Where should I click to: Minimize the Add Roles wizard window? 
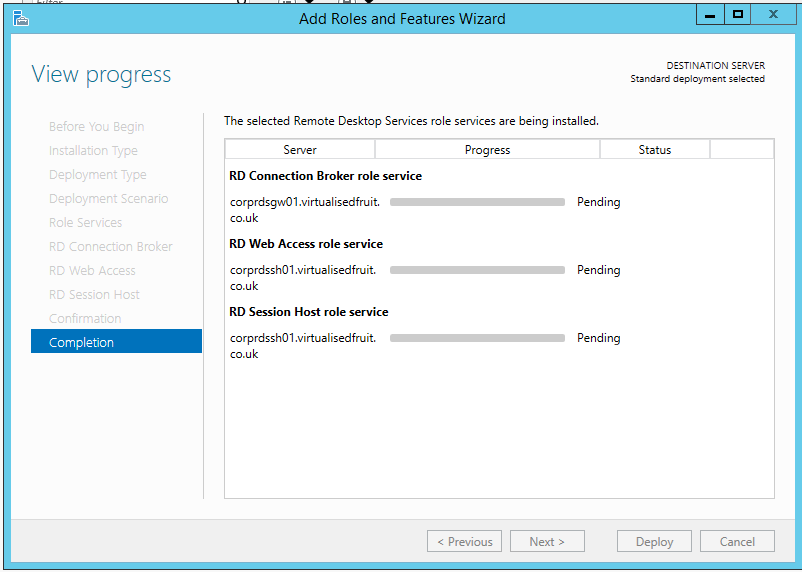pyautogui.click(x=709, y=14)
